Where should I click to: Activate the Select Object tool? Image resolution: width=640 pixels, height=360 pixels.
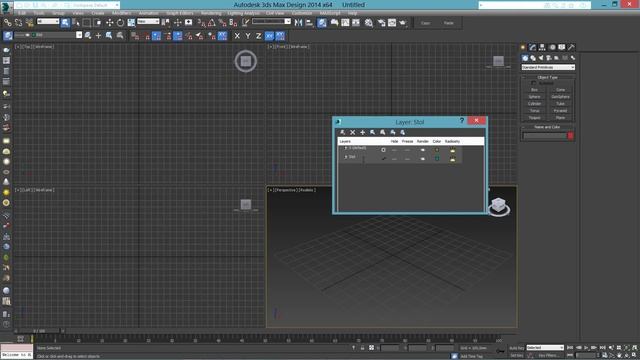pos(65,23)
